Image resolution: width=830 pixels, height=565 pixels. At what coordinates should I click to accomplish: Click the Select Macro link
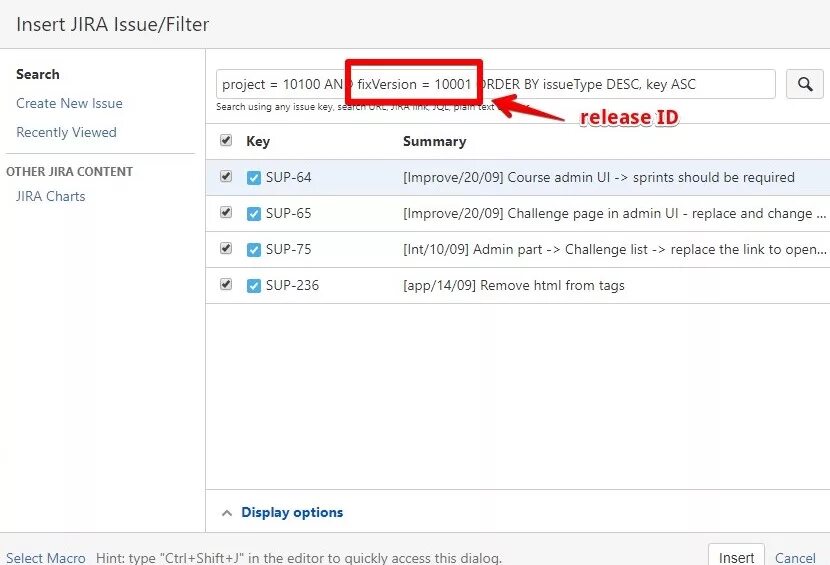[46, 558]
